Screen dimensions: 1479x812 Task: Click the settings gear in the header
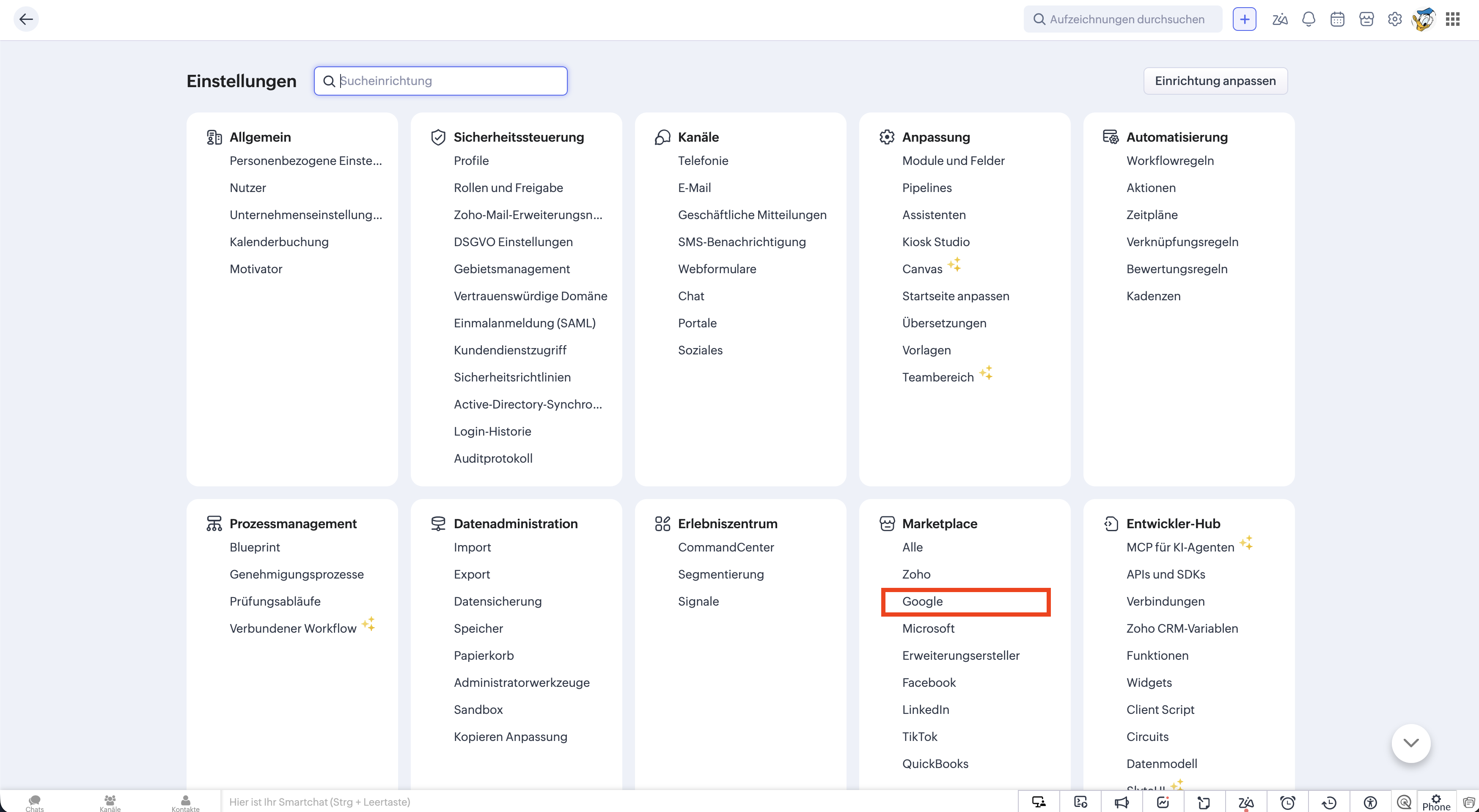point(1394,19)
